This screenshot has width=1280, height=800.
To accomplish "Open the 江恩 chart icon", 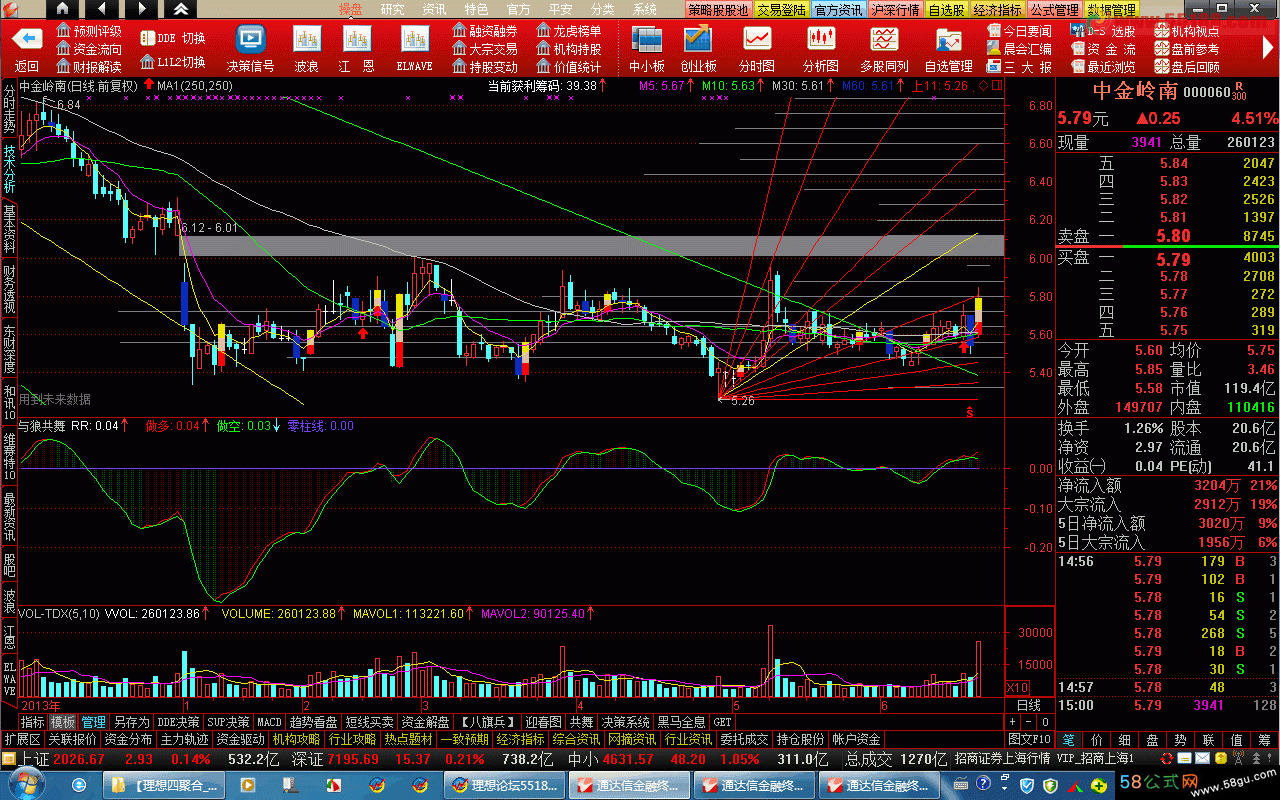I will (357, 40).
